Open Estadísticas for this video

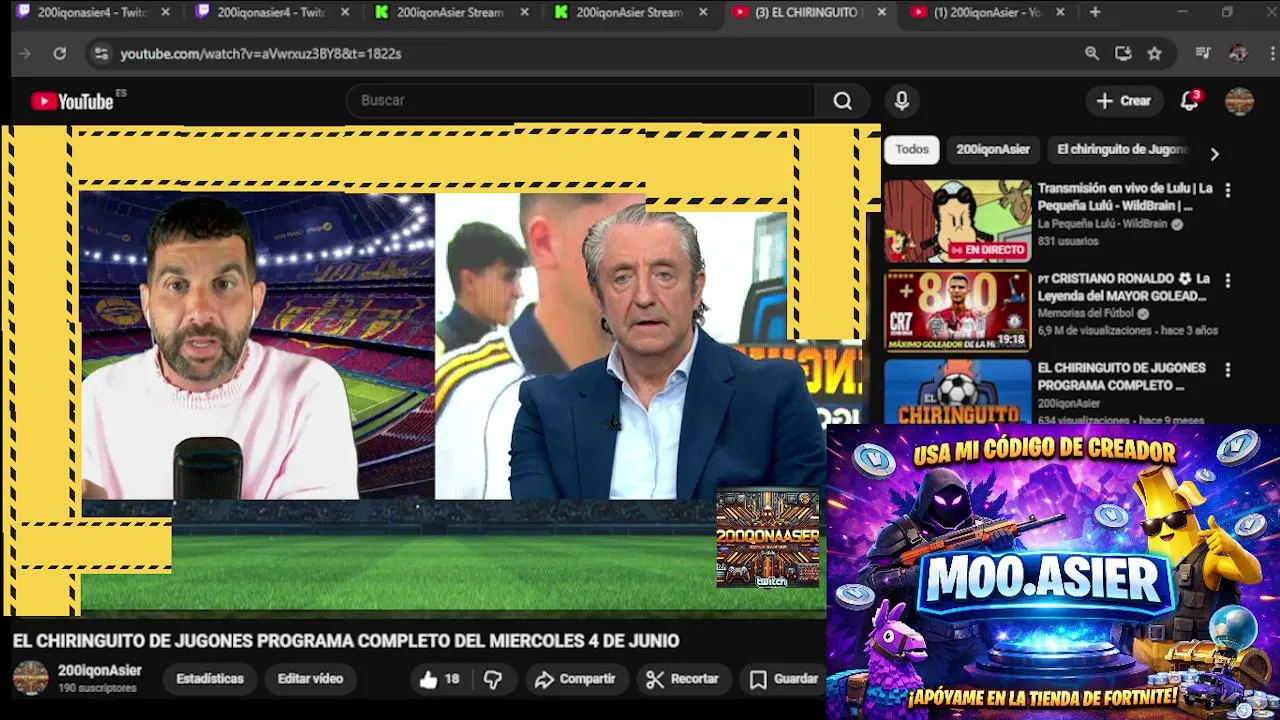click(210, 679)
